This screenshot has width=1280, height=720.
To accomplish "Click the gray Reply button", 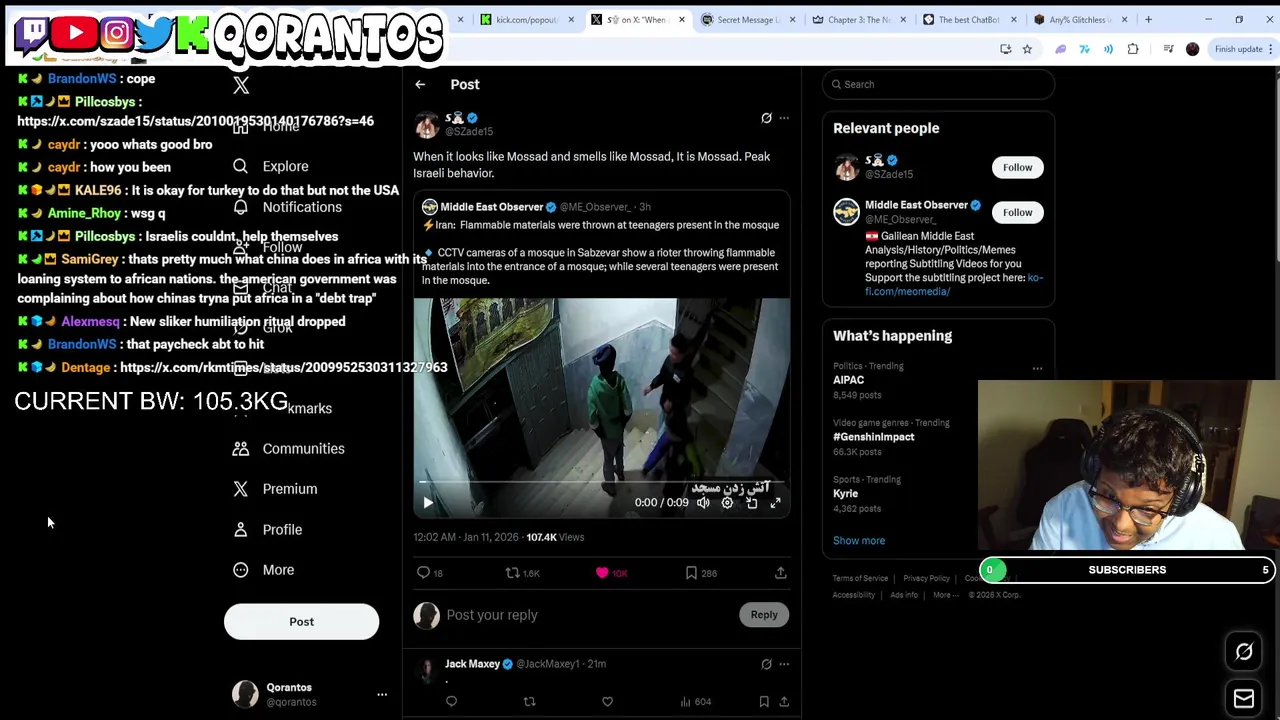I will click(x=764, y=615).
